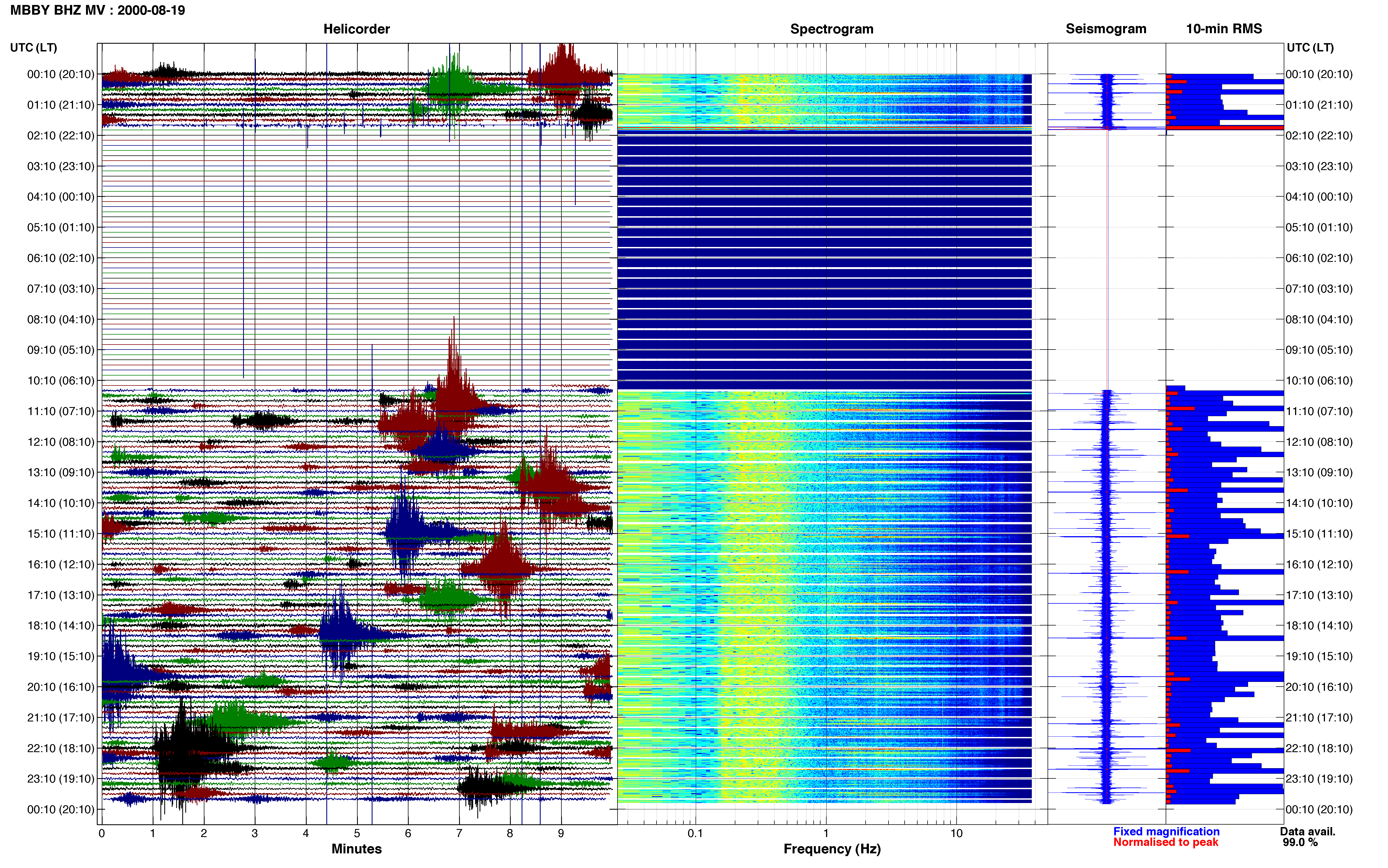Click the '0.1' frequency tick label
This screenshot has height=868, width=1388.
(695, 833)
